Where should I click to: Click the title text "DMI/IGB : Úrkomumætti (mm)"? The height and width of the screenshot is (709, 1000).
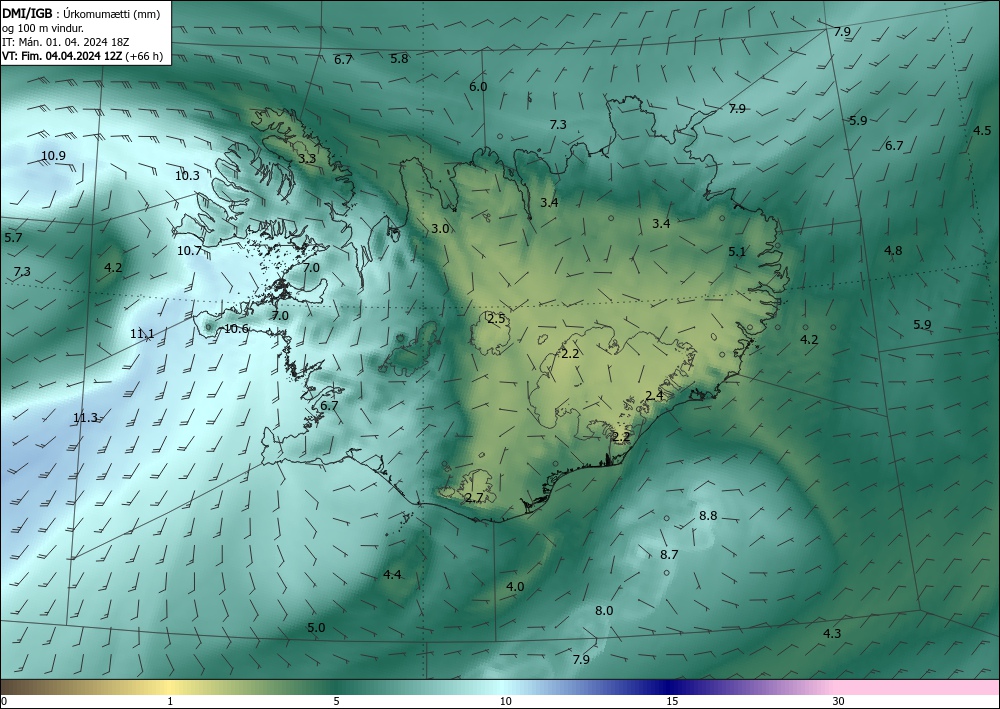tap(81, 13)
